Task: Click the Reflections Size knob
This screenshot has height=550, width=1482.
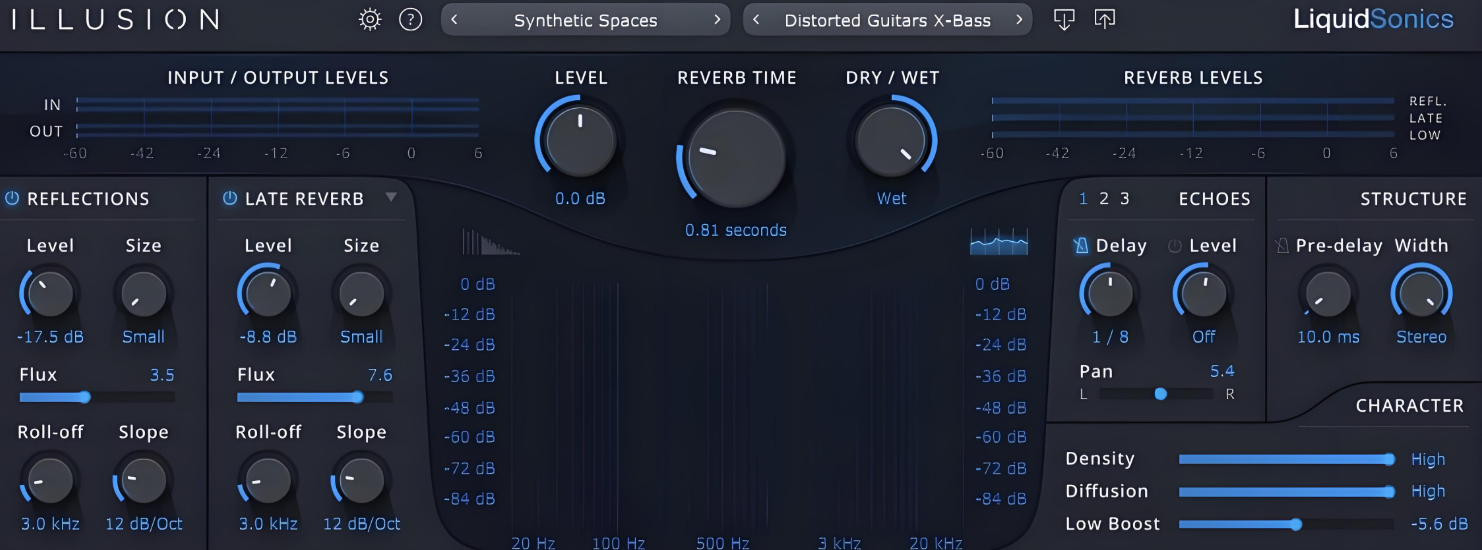Action: point(143,294)
